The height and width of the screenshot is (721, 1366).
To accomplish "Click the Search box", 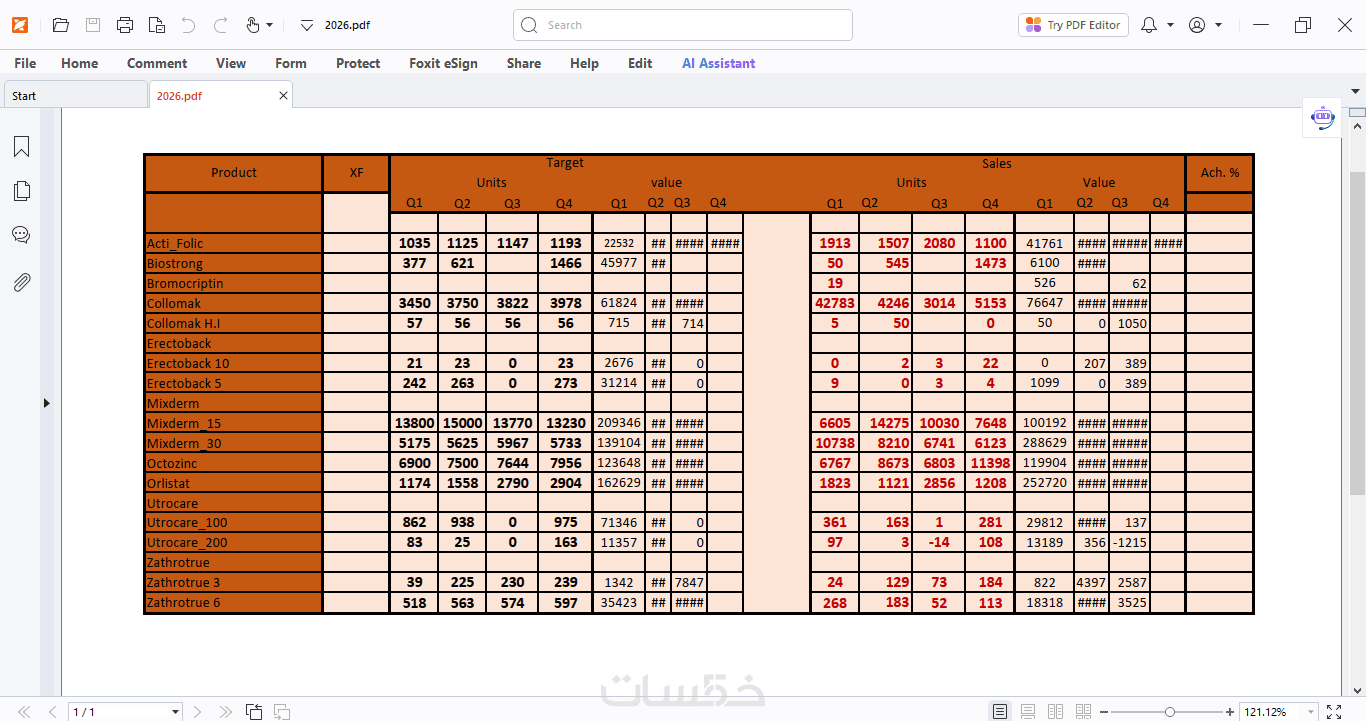I will click(x=683, y=25).
